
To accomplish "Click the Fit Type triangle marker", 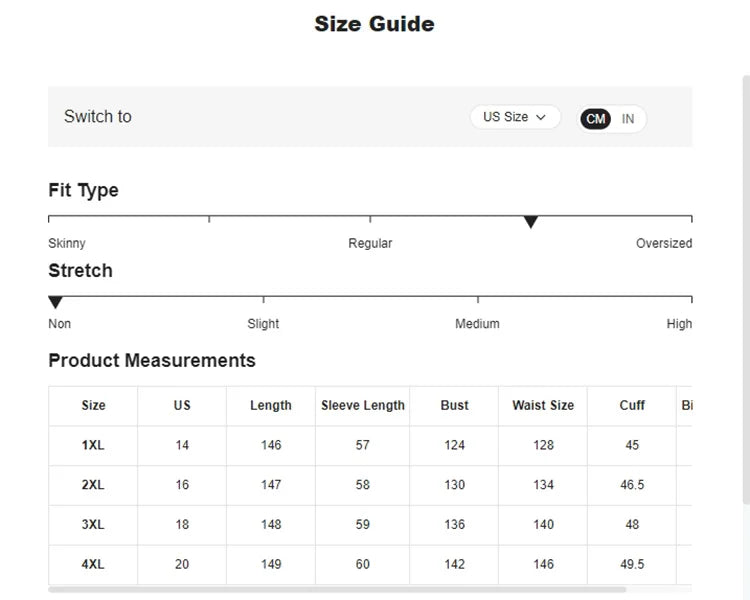I will [x=531, y=222].
